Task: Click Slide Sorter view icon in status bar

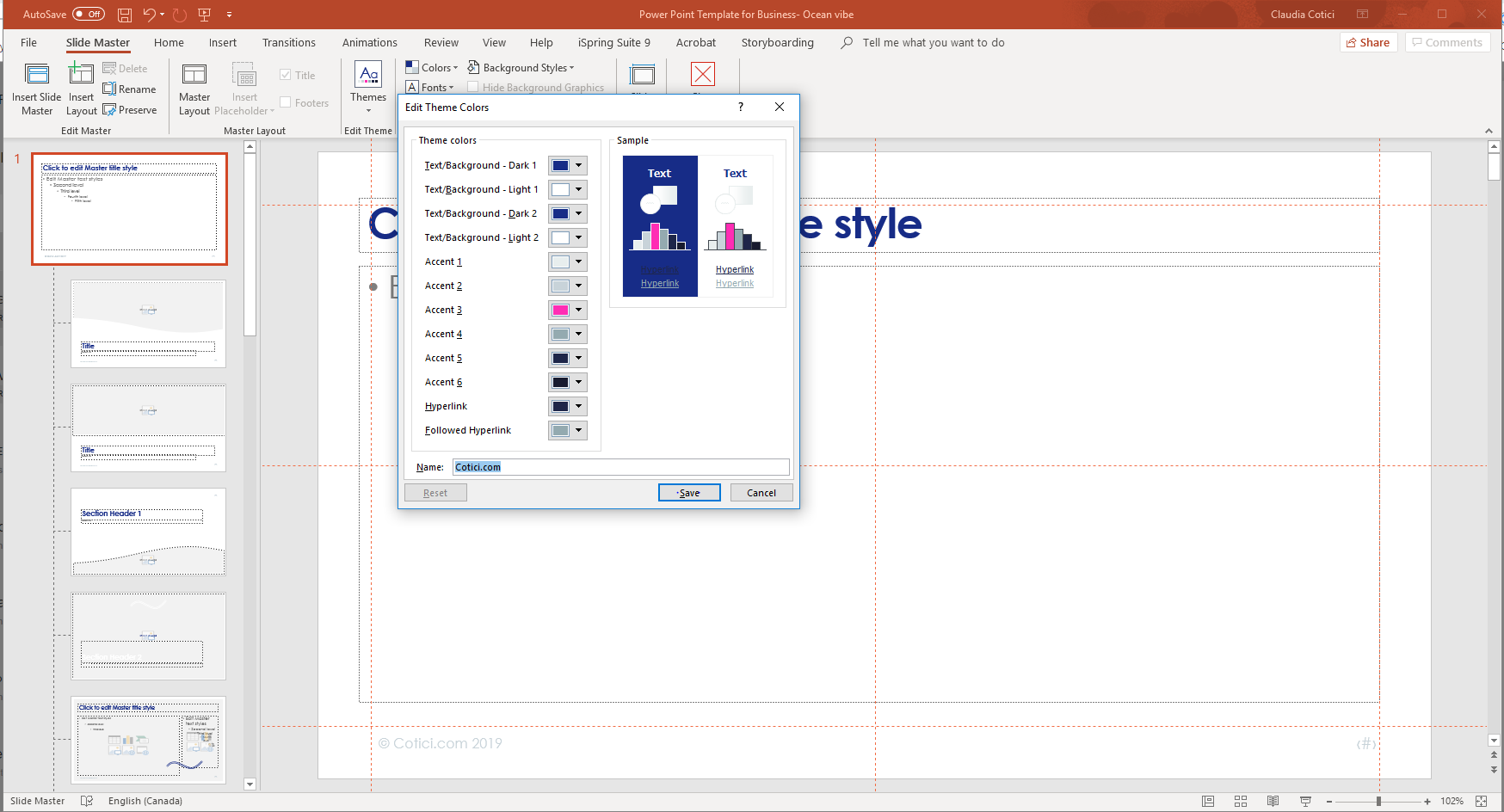Action: (1241, 801)
